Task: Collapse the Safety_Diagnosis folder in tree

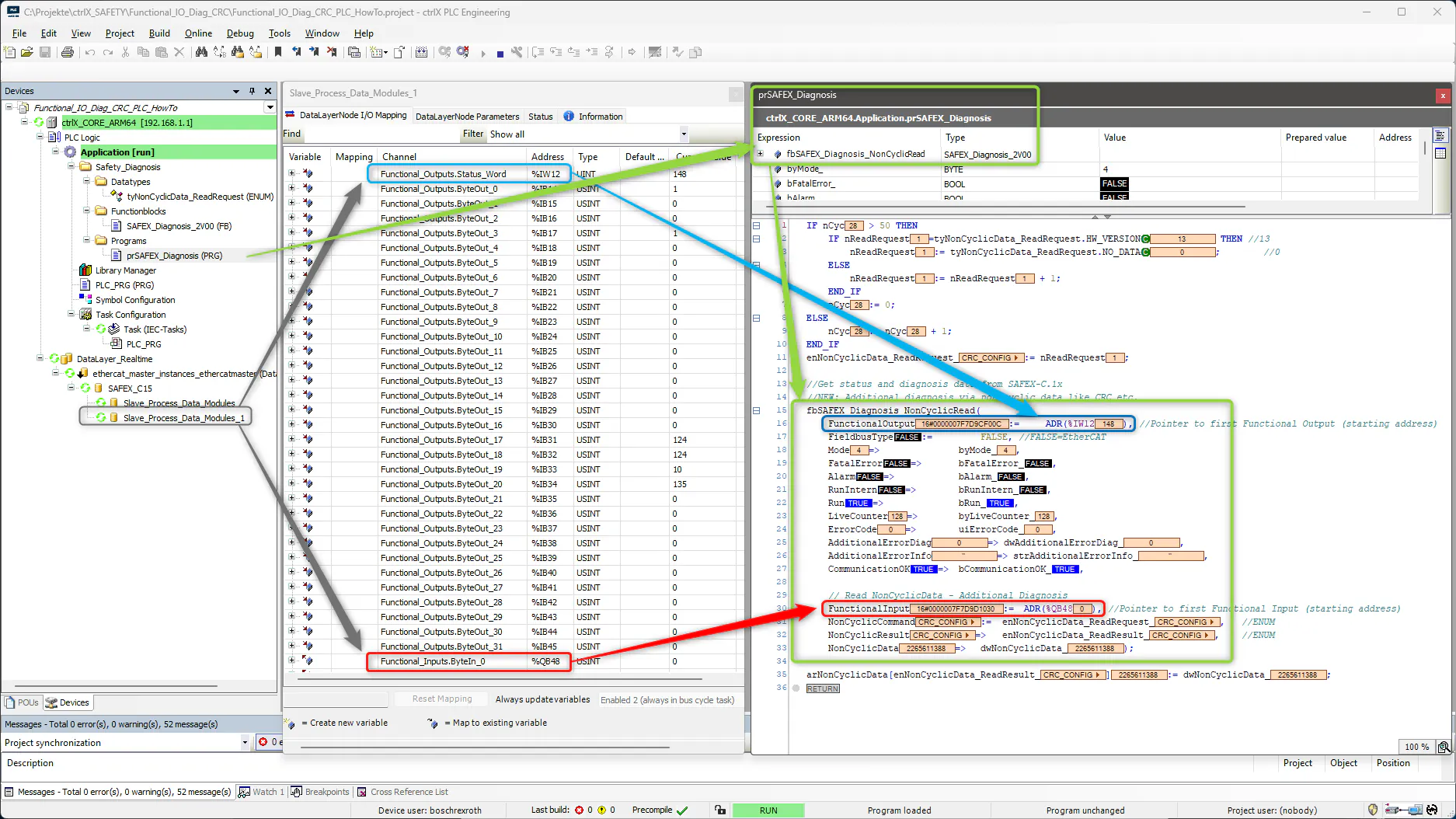Action: 71,167
